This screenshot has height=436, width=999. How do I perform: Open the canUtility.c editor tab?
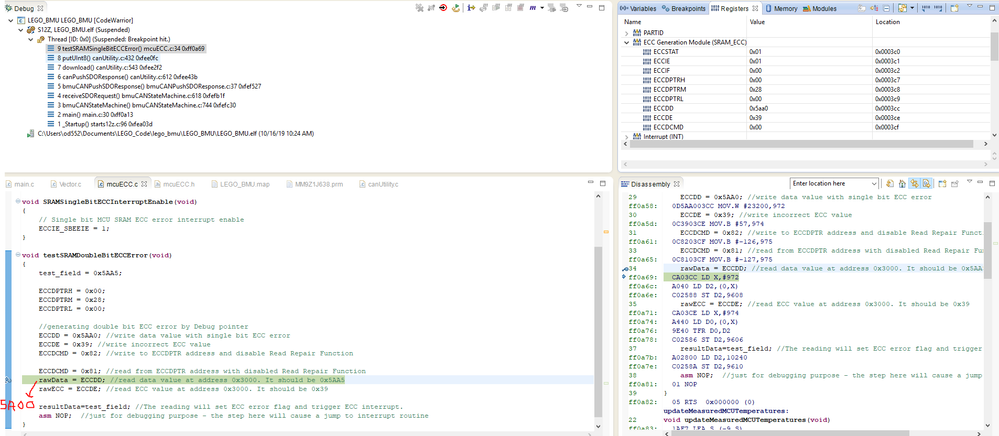pos(379,184)
